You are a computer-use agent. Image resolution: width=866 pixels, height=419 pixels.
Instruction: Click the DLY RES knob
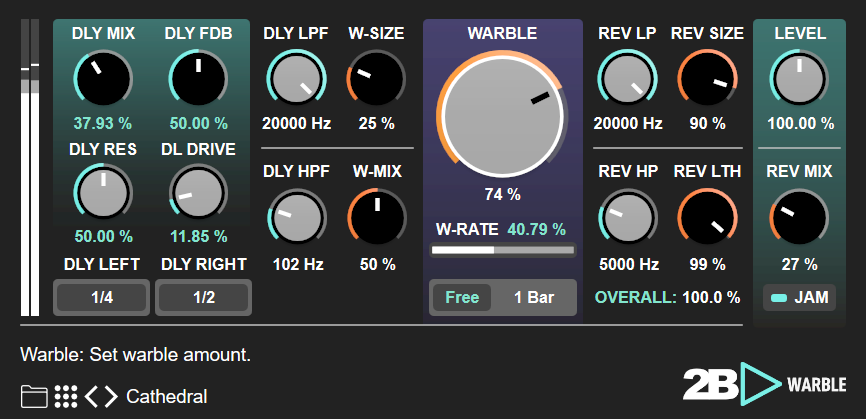(103, 193)
